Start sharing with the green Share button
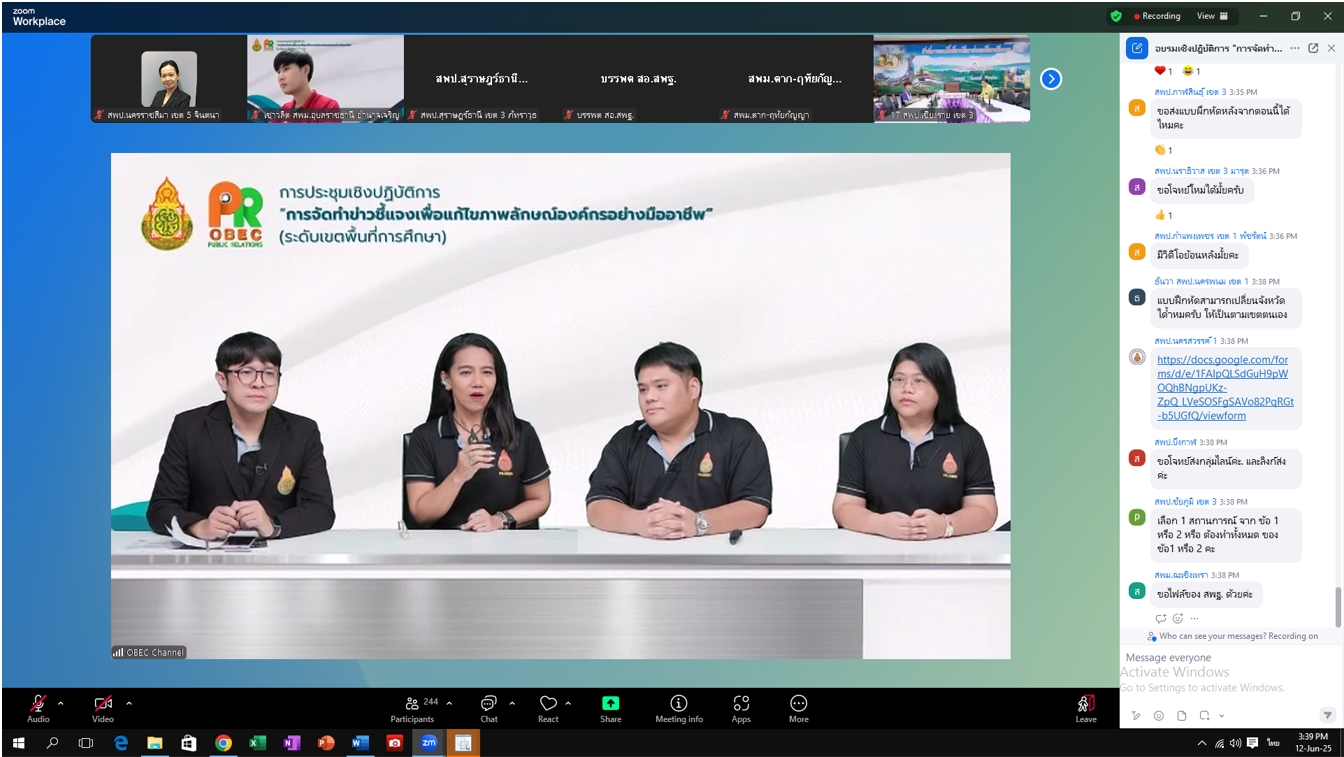This screenshot has width=1344, height=757. (x=610, y=709)
